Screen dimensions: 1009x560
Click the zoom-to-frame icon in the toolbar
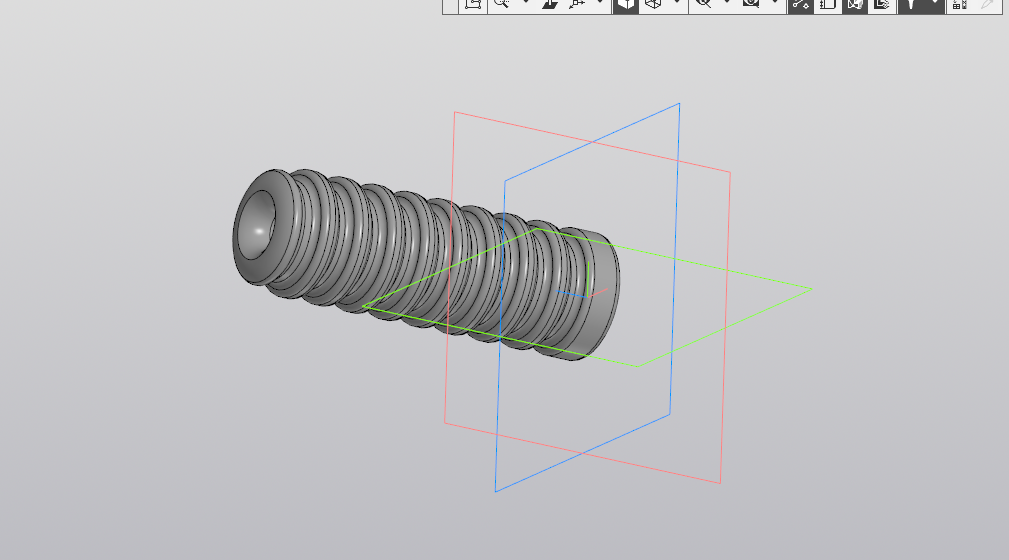point(473,4)
